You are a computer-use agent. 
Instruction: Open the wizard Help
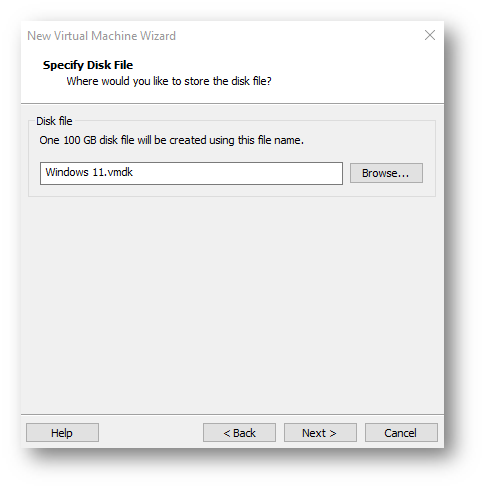coord(62,433)
